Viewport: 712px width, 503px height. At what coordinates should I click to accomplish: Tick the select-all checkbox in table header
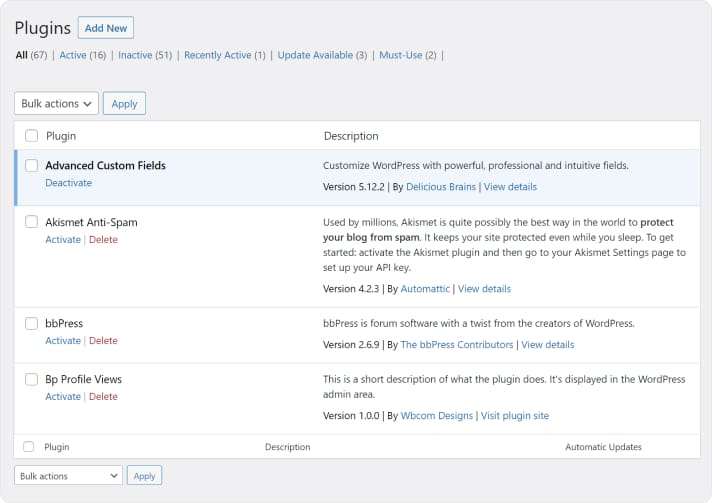tap(31, 136)
